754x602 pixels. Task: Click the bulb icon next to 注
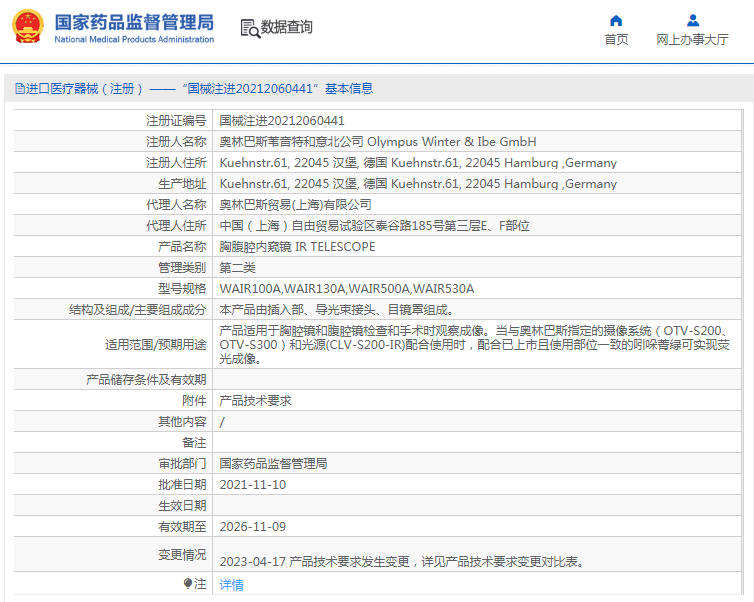click(187, 584)
